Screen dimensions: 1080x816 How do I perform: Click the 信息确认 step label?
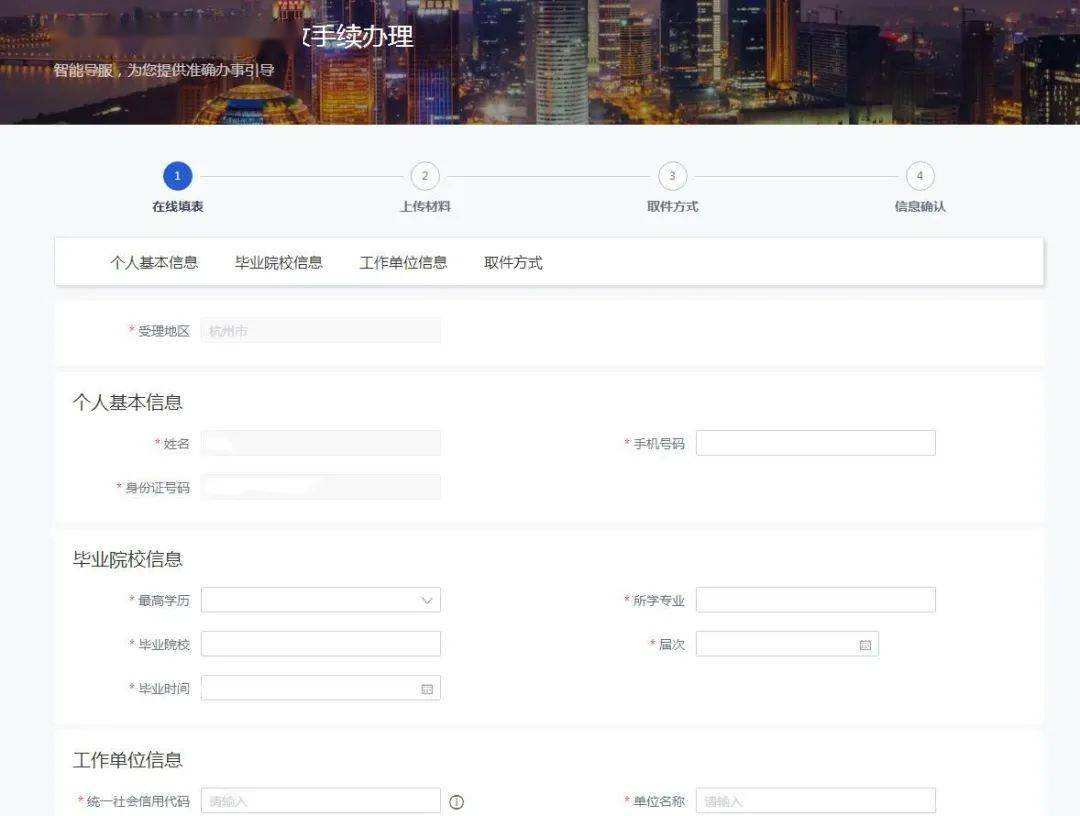(920, 205)
